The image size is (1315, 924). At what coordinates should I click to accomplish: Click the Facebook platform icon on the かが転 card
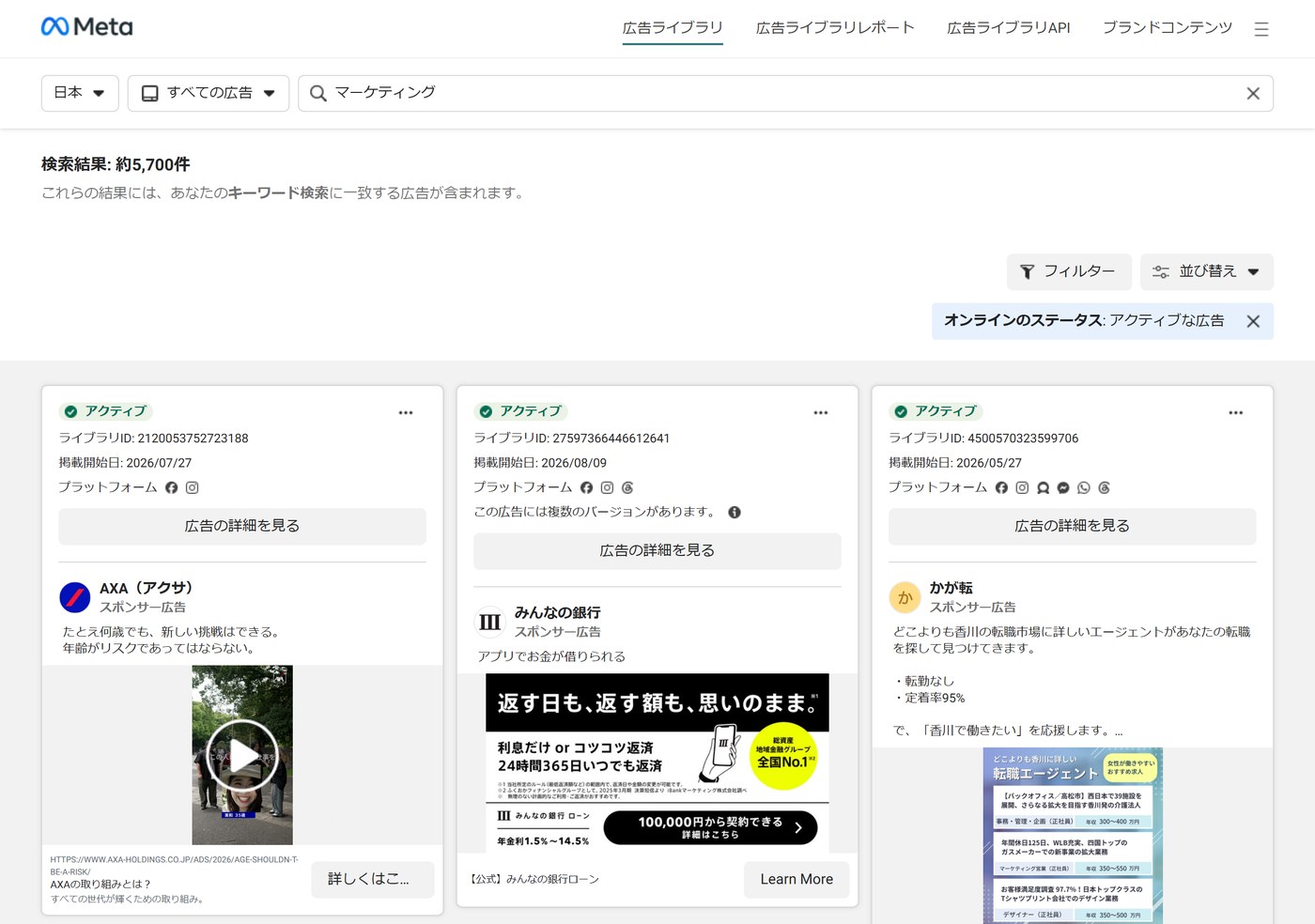pyautogui.click(x=1001, y=487)
